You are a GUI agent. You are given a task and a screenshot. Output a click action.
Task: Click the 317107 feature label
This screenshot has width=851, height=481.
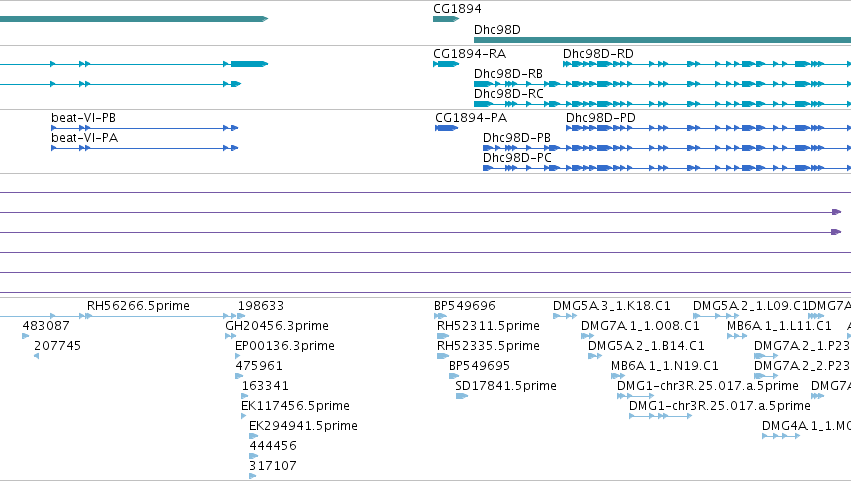point(273,466)
